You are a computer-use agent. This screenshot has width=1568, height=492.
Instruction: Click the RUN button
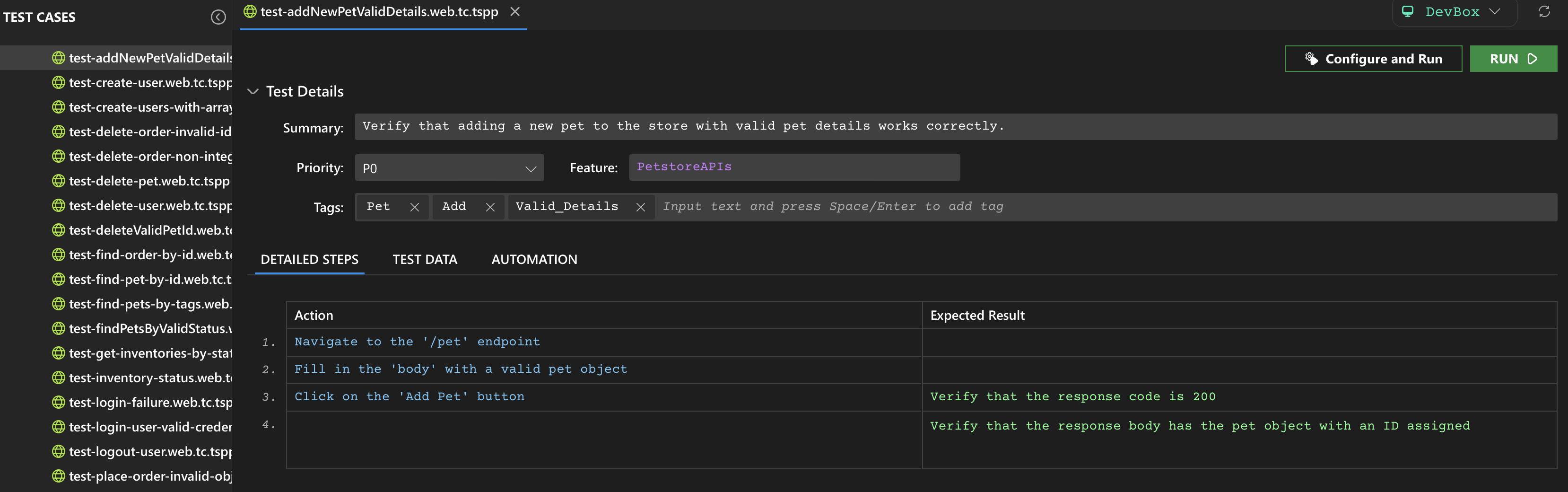tap(1513, 59)
